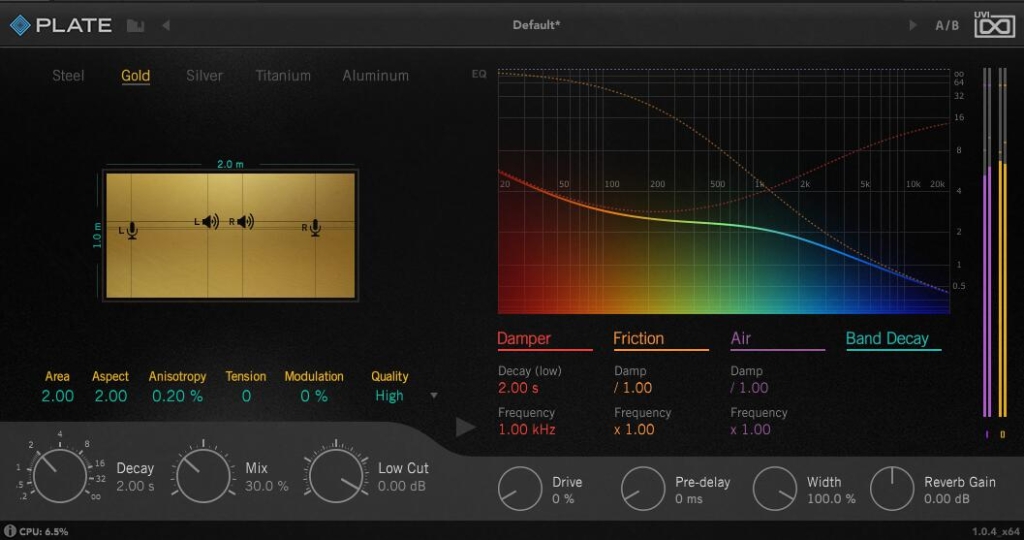1024x540 pixels.
Task: Select the Gold plate material
Action: [x=135, y=76]
